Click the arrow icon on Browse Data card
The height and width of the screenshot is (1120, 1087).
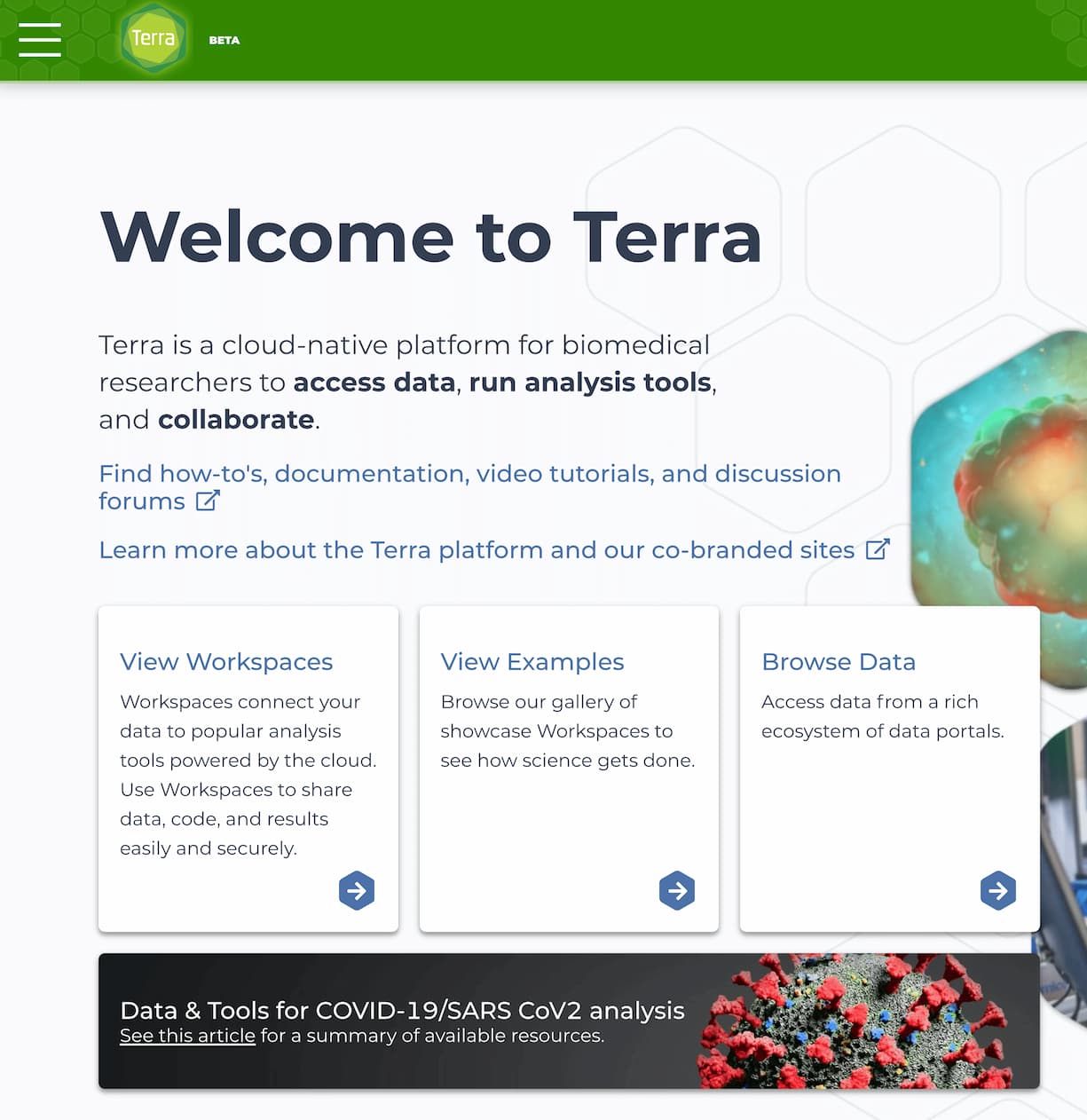(997, 890)
